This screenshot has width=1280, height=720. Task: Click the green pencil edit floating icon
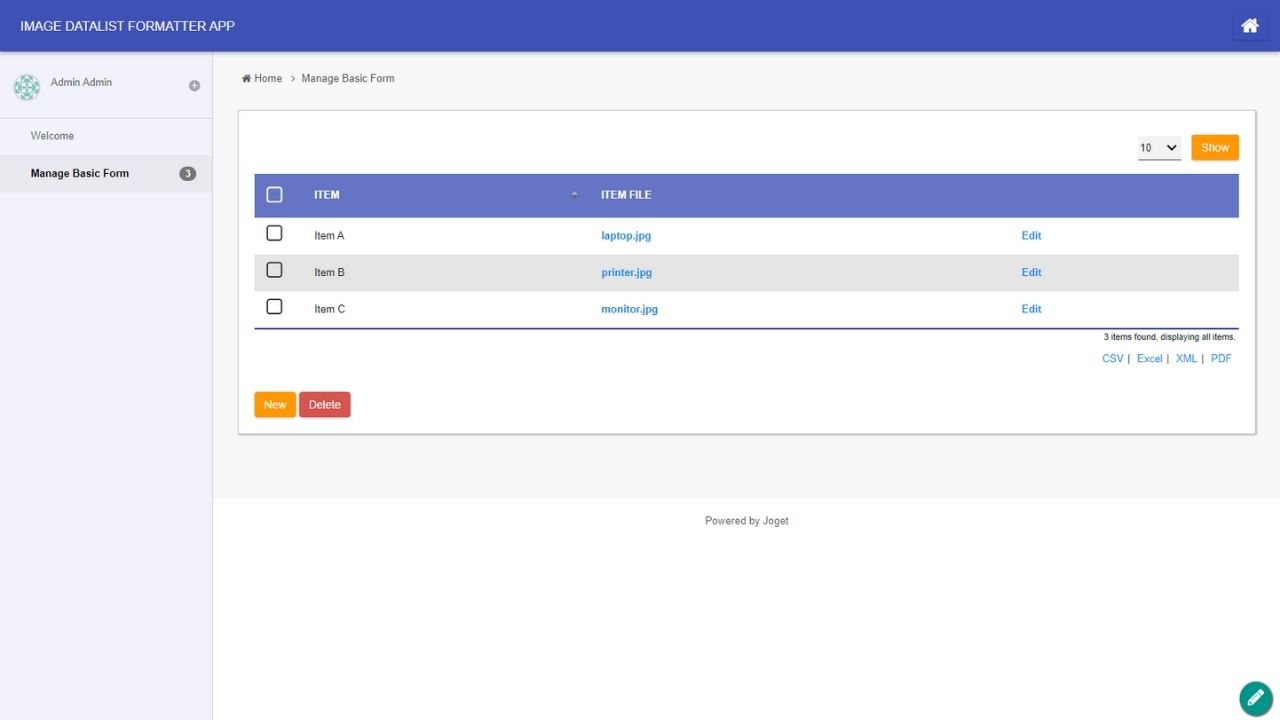click(x=1255, y=698)
